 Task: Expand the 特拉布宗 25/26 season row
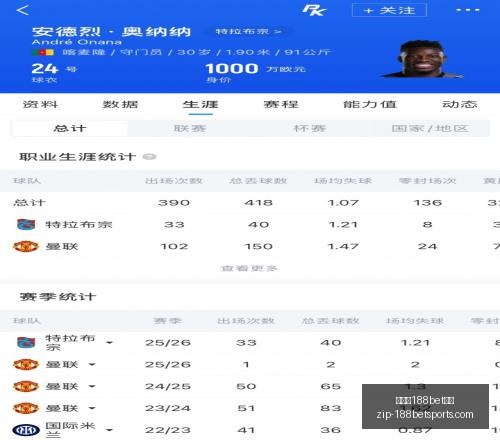[x=109, y=343]
